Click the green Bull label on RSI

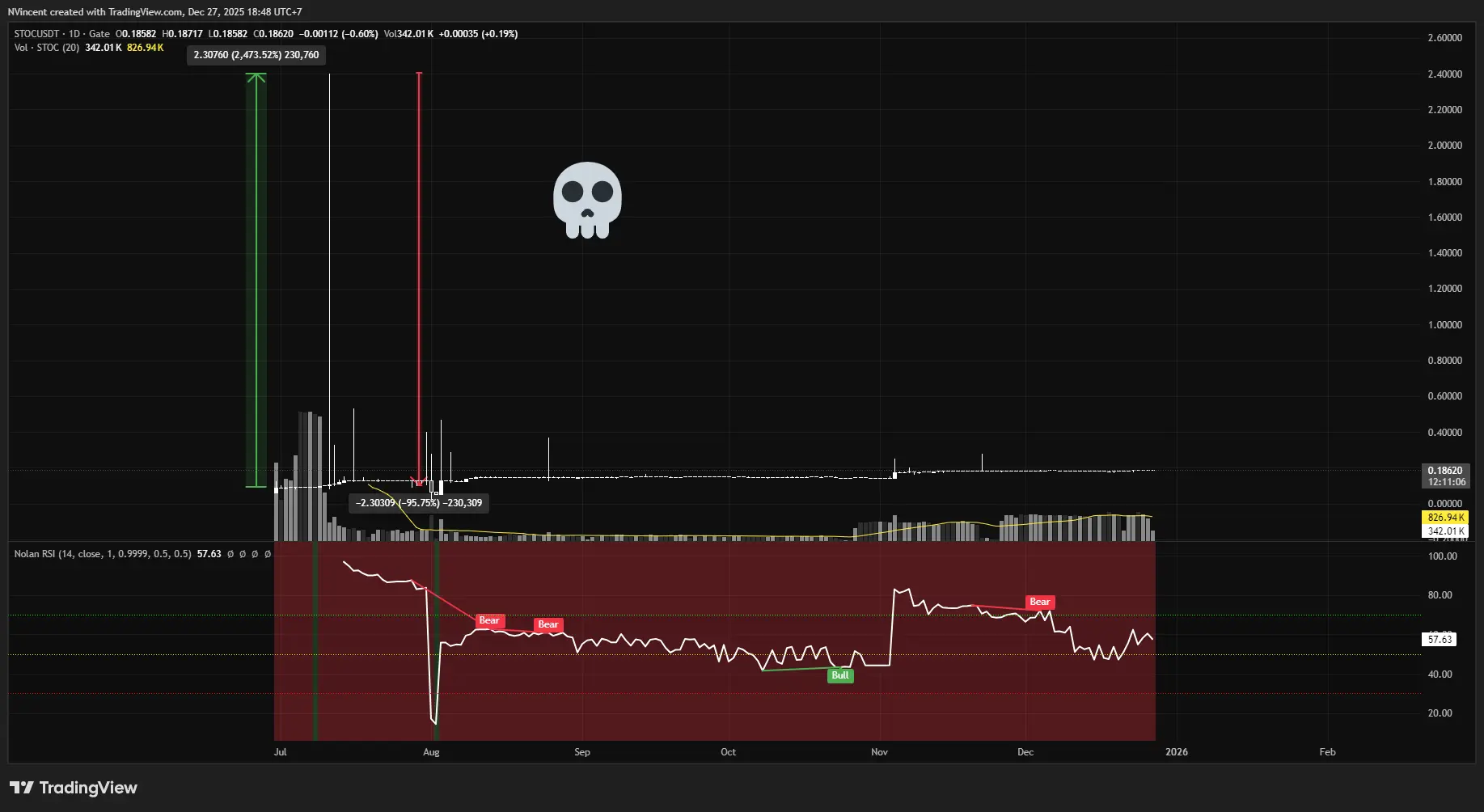[x=840, y=675]
